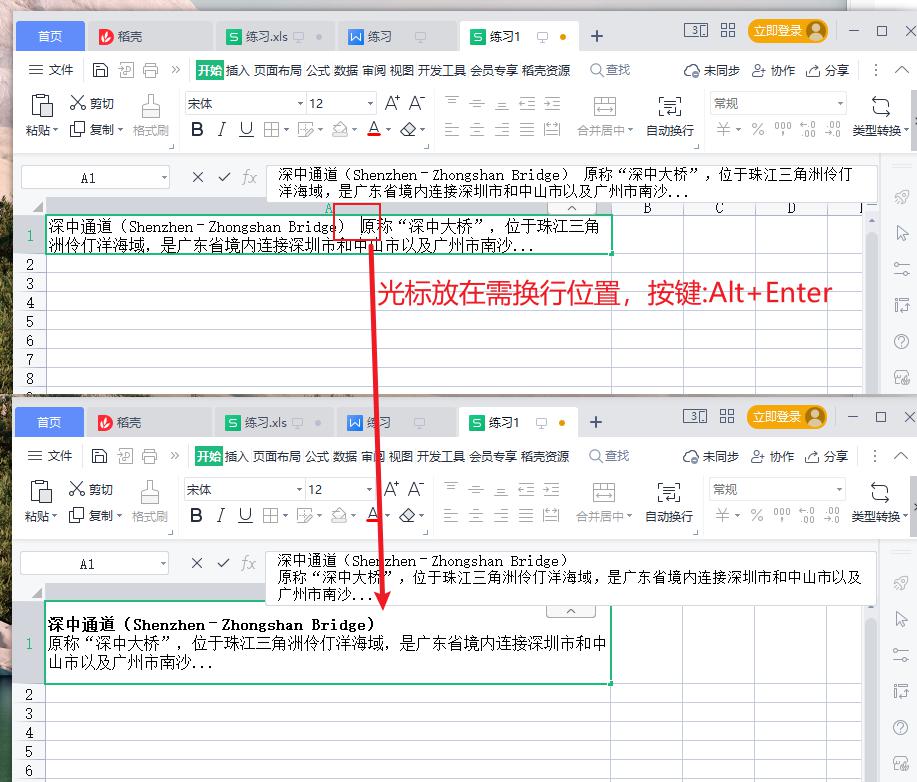Toggle Bold in the lower window
Viewport: 917px width, 782px height.
click(x=196, y=515)
